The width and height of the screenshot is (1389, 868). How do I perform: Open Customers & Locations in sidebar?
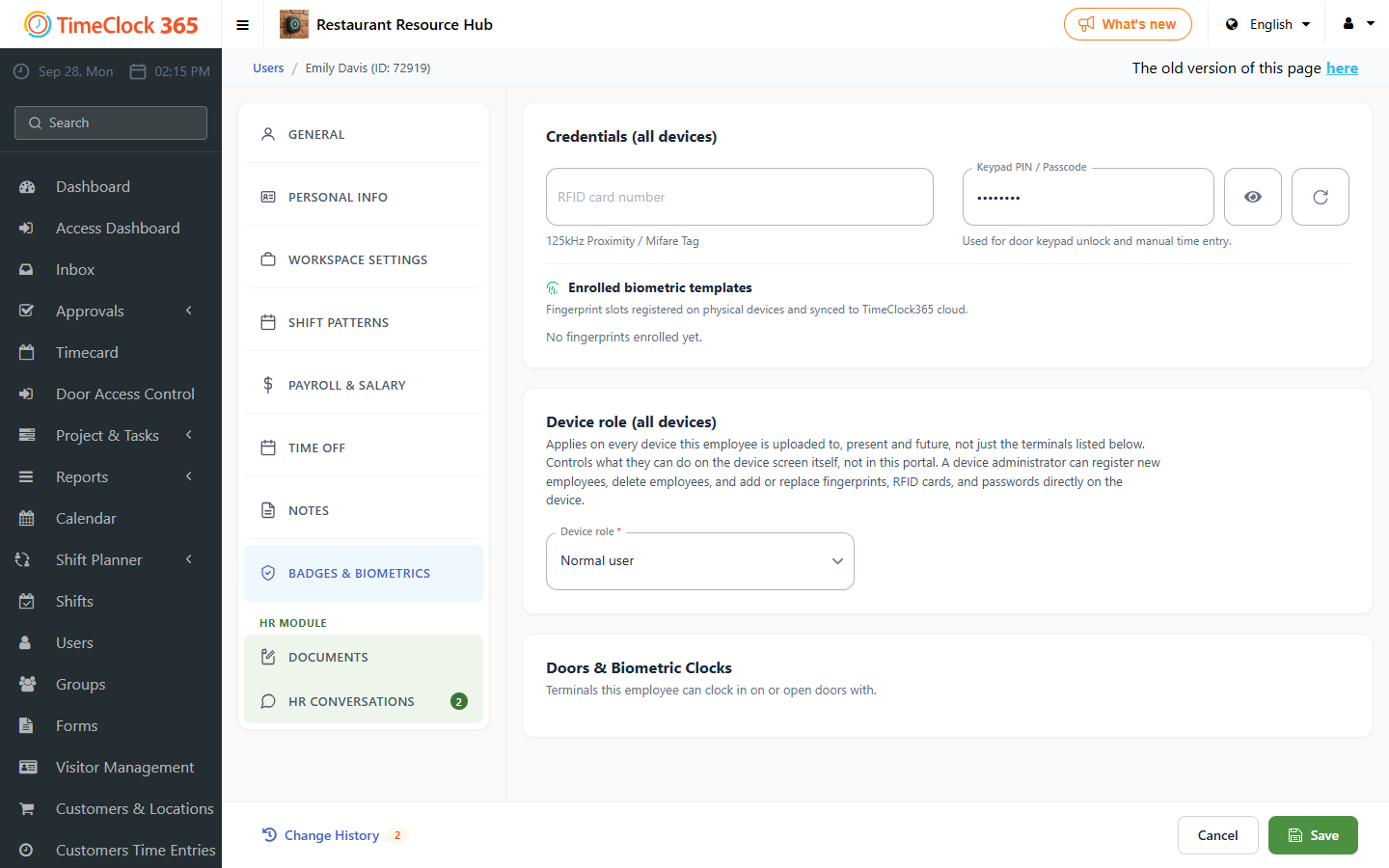[111, 808]
